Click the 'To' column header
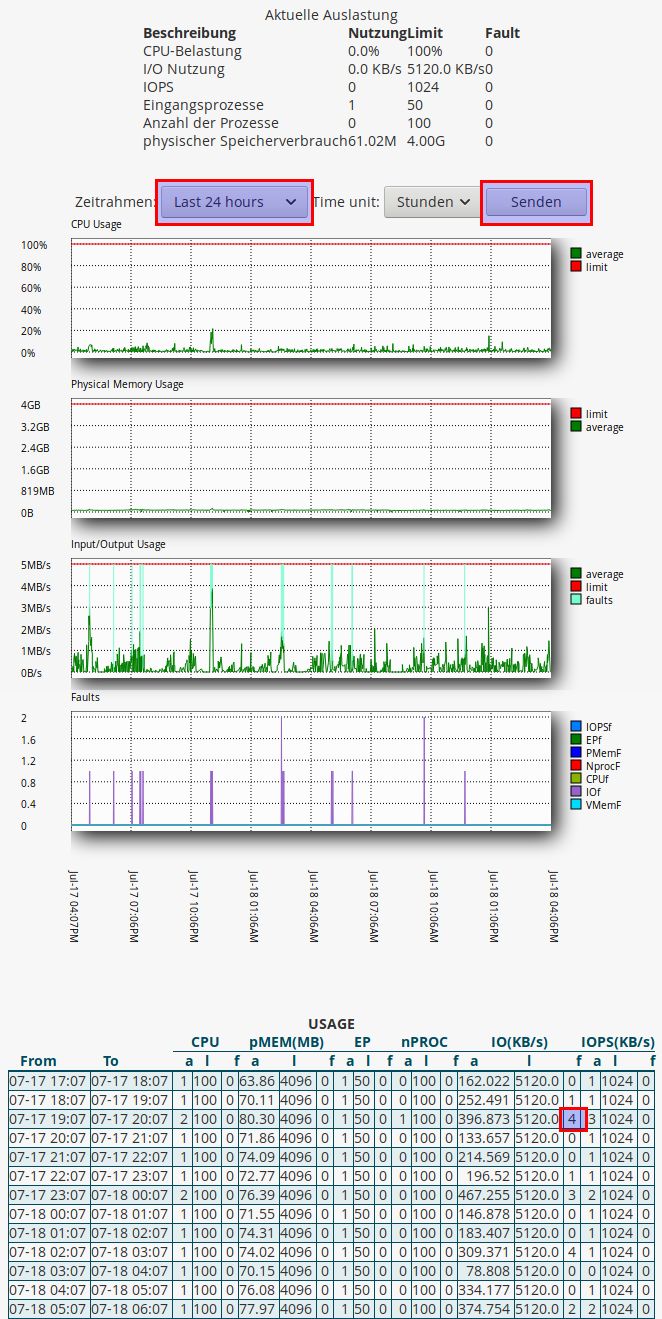 111,1061
